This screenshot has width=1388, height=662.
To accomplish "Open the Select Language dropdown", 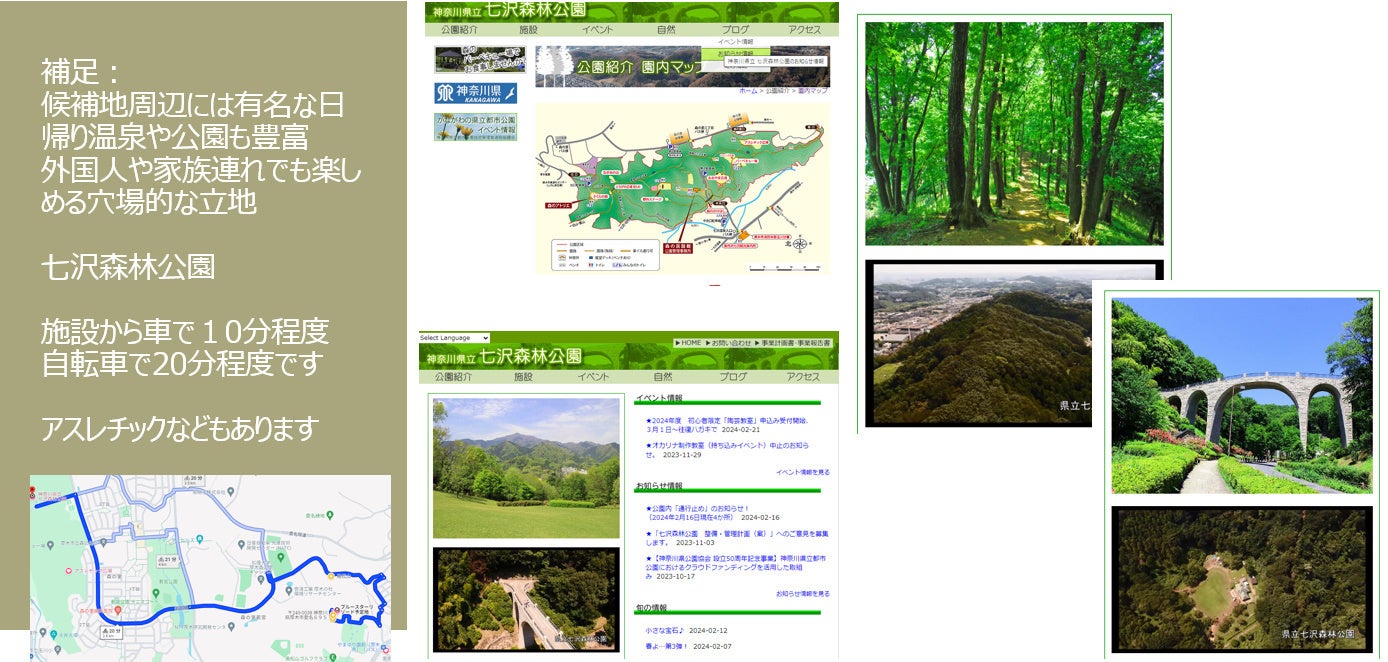I will coord(454,338).
